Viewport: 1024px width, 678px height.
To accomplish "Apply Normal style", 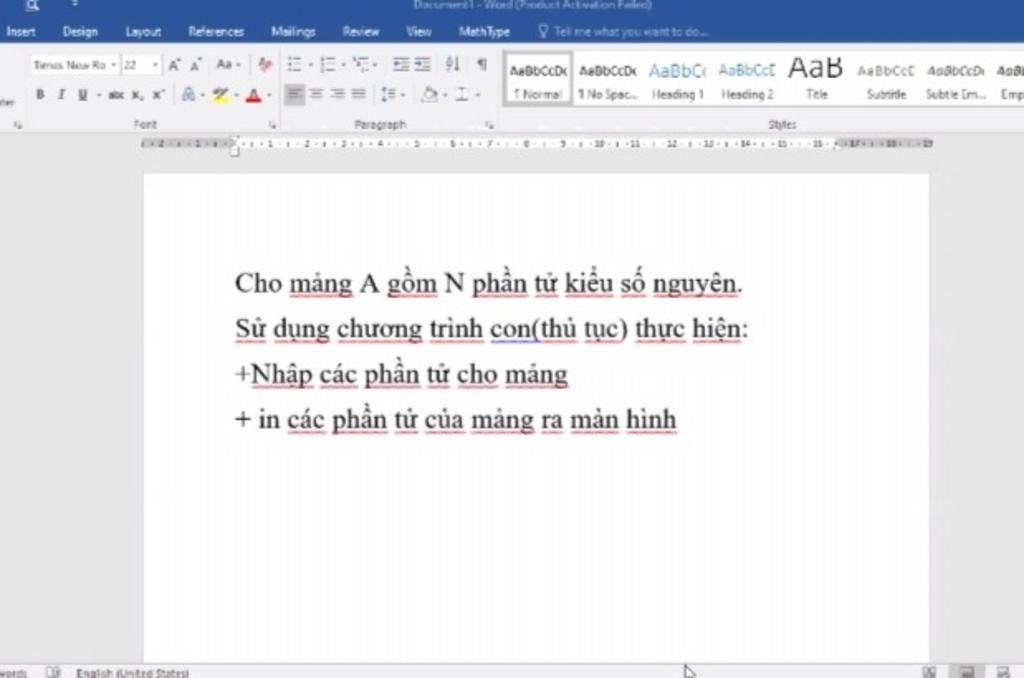I will pyautogui.click(x=538, y=79).
